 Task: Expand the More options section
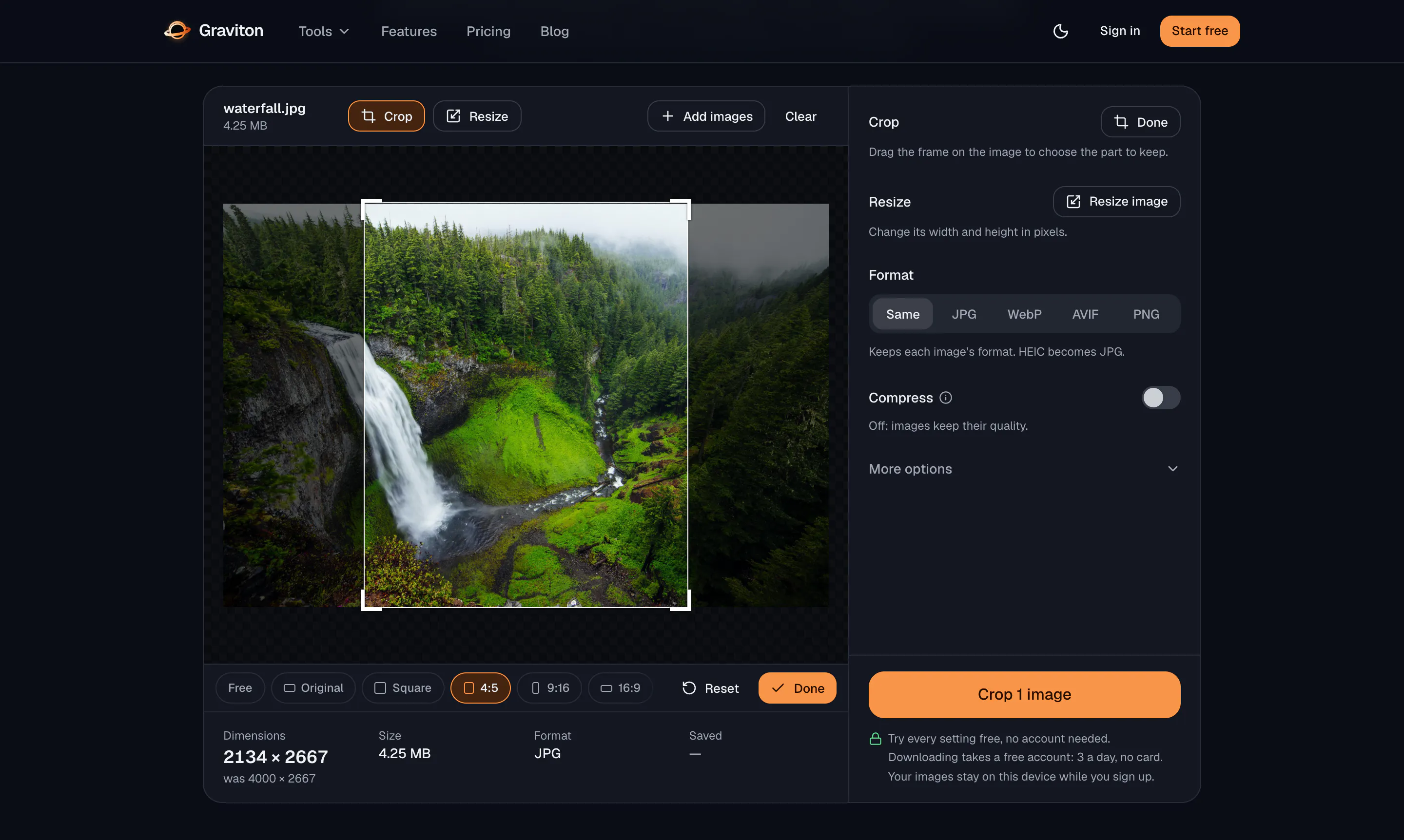pyautogui.click(x=1024, y=469)
